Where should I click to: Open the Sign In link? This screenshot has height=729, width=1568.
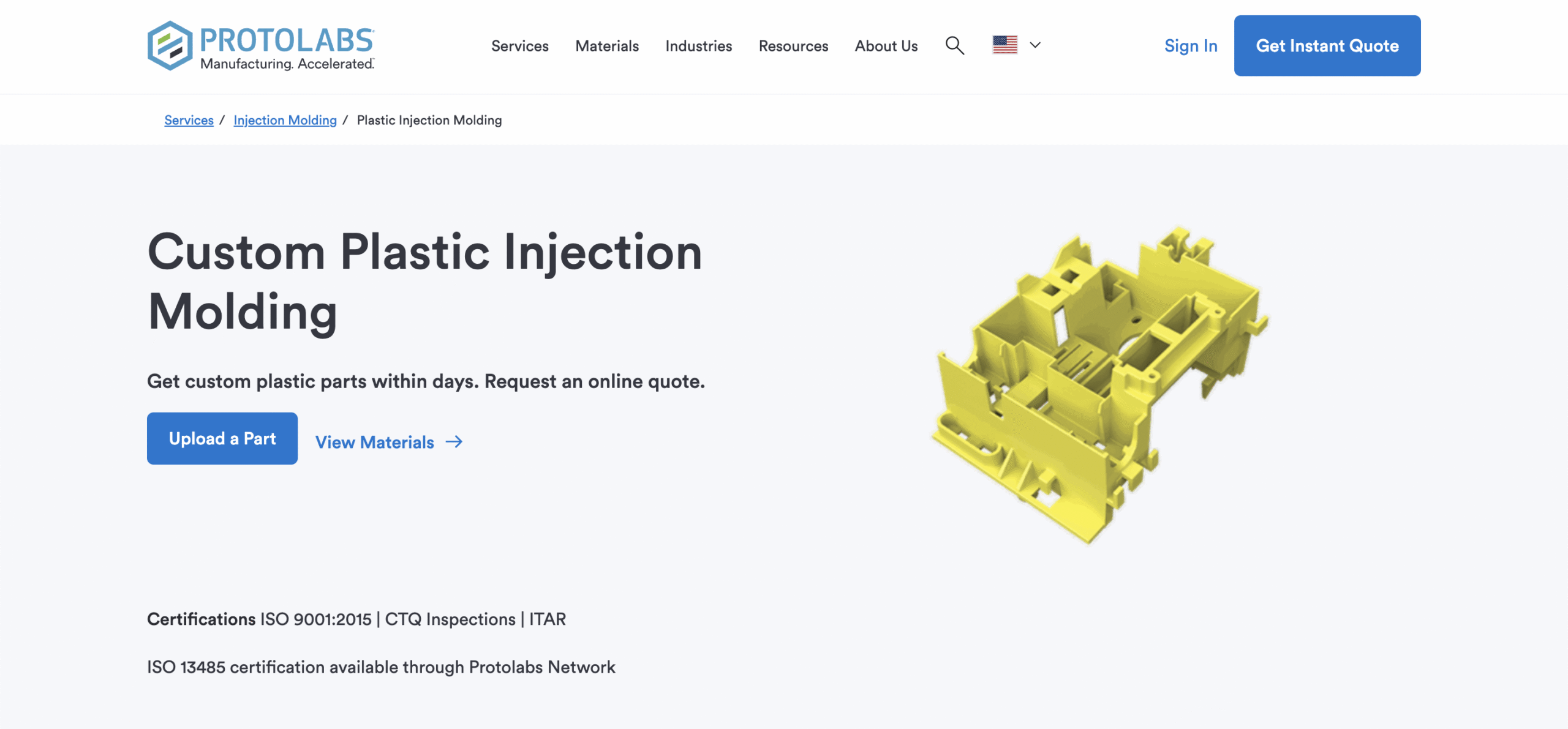[1190, 45]
